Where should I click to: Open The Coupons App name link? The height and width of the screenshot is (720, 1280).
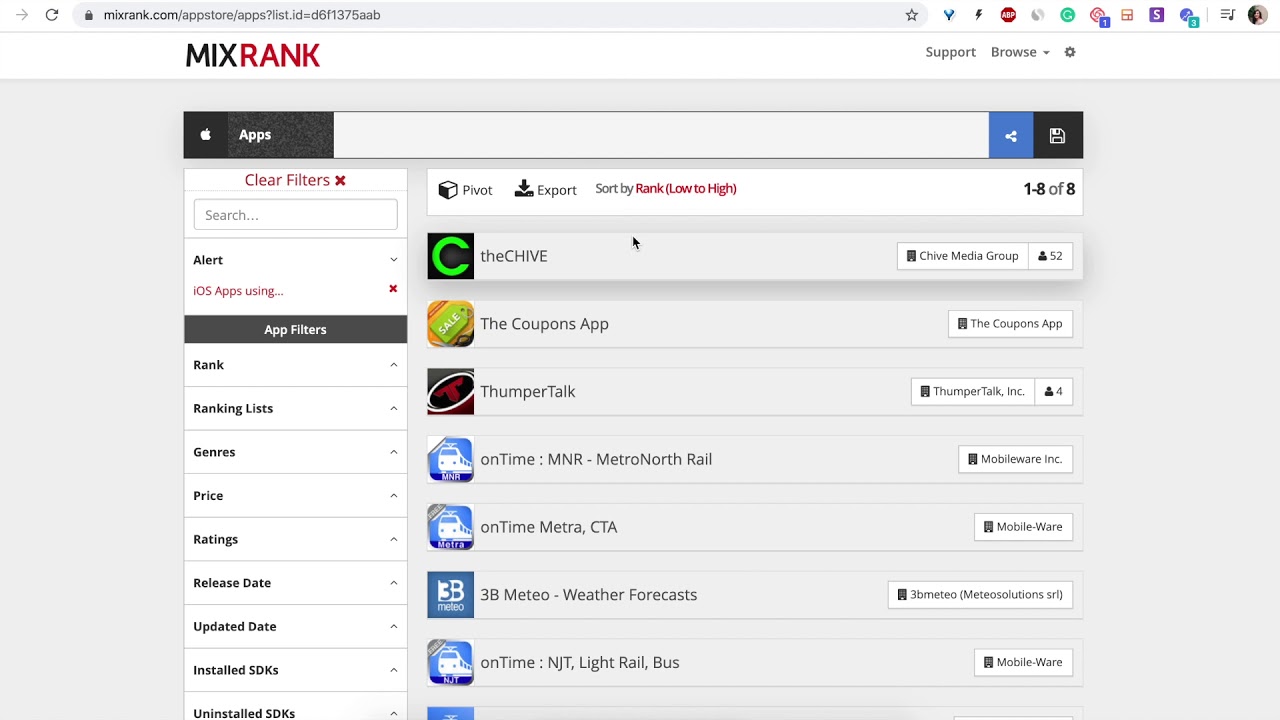544,324
